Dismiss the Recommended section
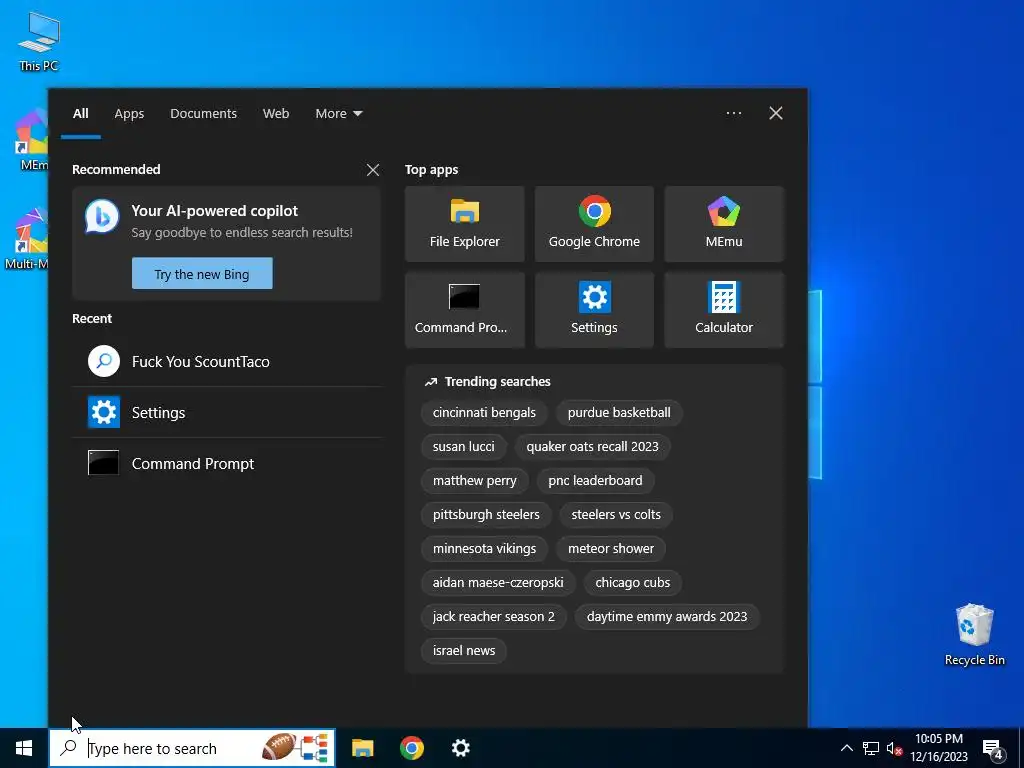This screenshot has height=768, width=1024. click(373, 170)
